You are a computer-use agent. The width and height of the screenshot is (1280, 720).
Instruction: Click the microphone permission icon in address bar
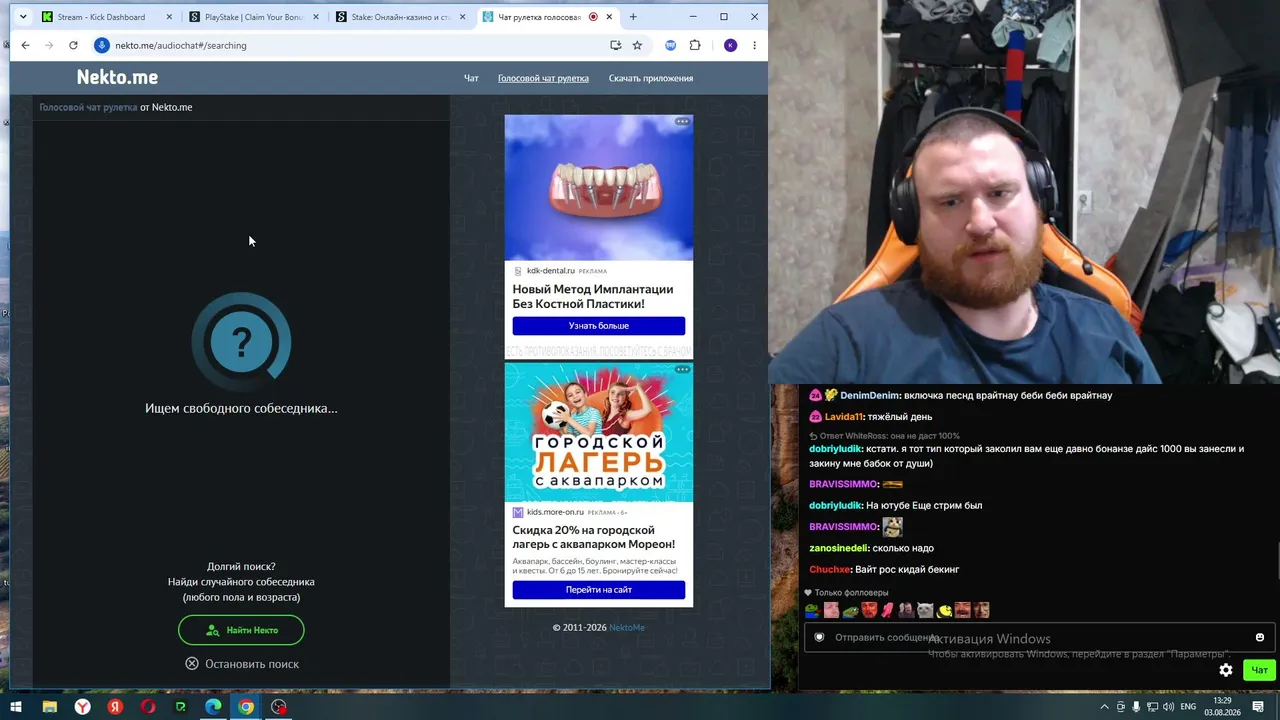click(101, 45)
